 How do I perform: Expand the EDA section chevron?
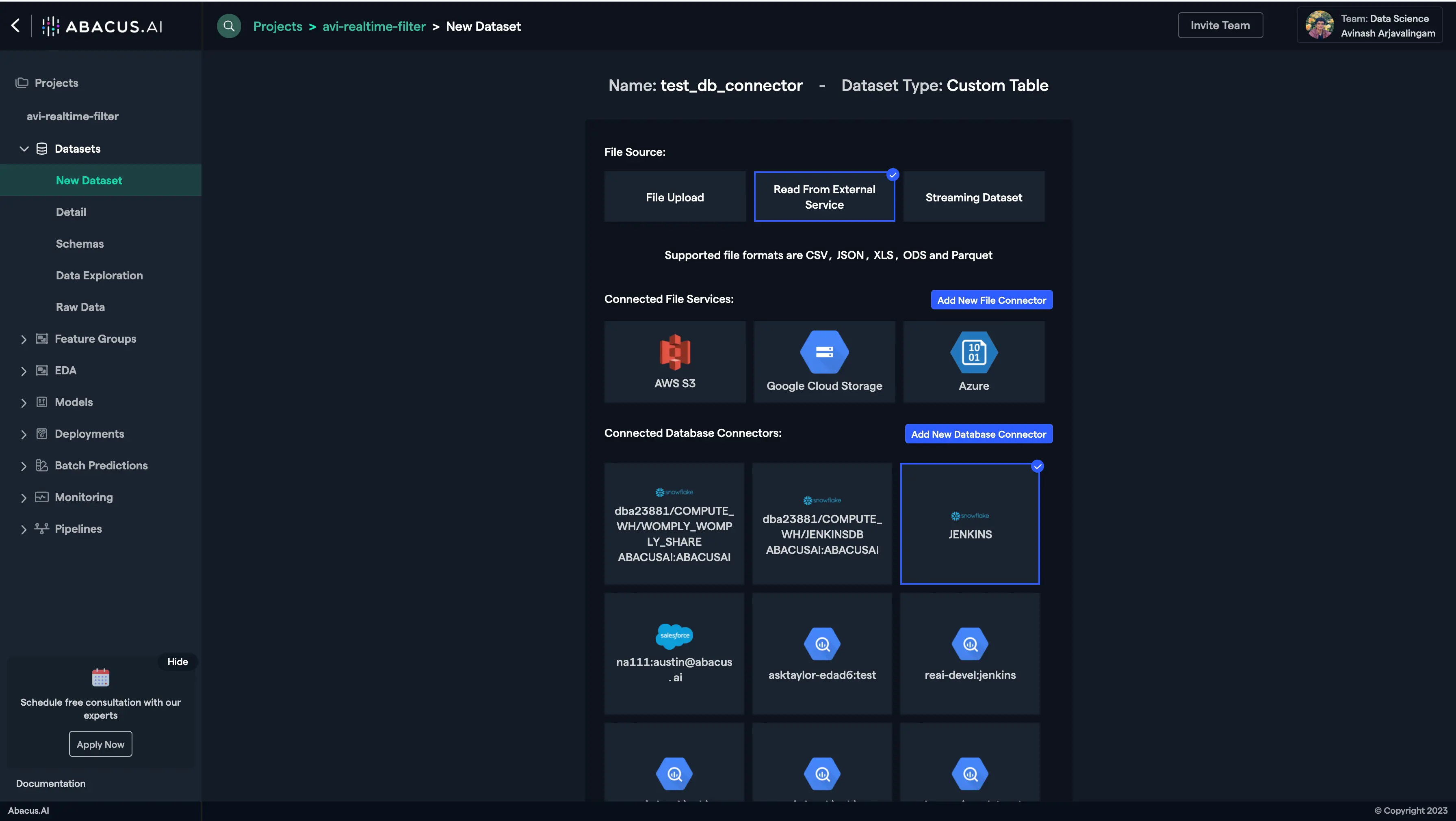point(24,371)
